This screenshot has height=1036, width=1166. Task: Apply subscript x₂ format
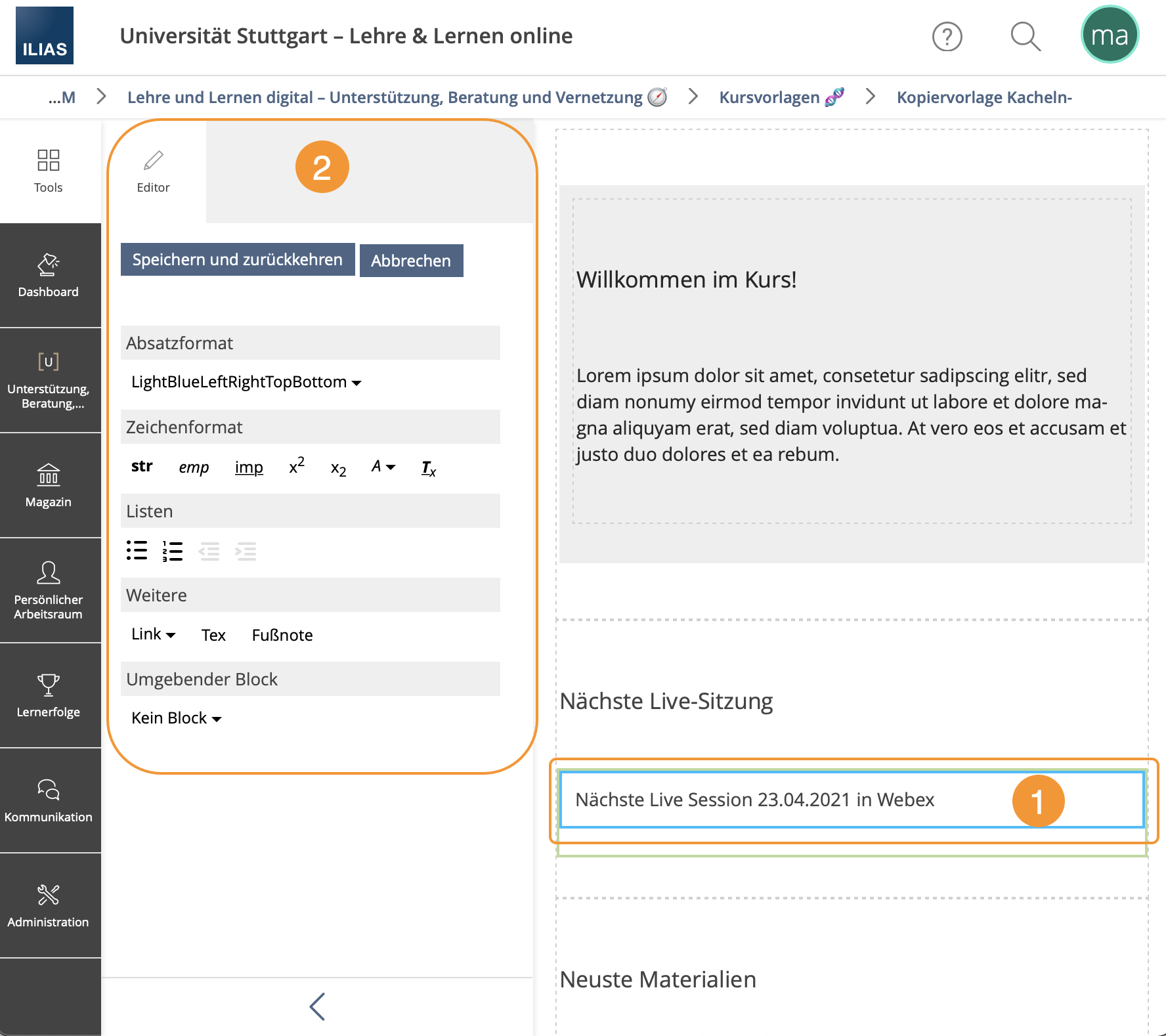coord(338,468)
